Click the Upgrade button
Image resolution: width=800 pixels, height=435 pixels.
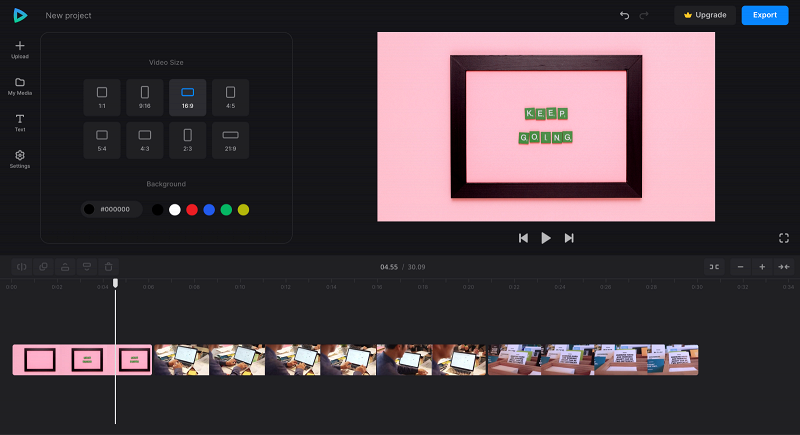705,15
